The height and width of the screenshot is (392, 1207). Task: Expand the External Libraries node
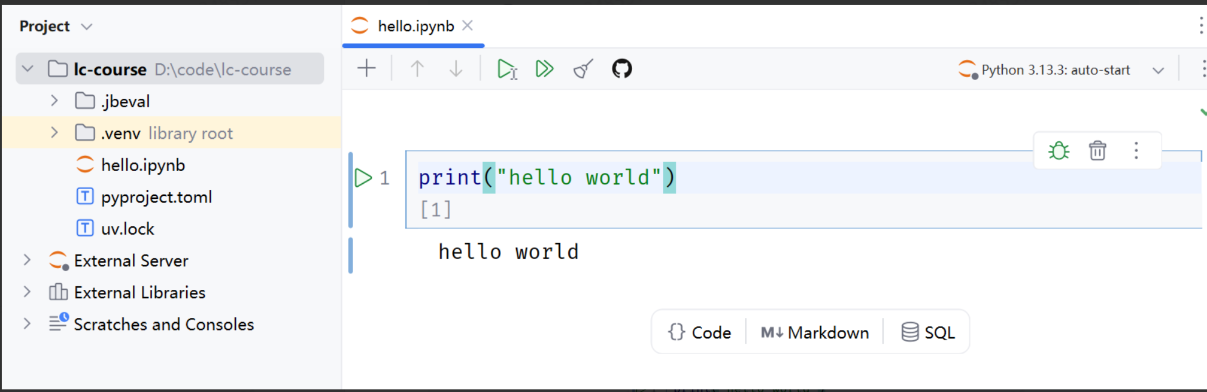pyautogui.click(x=28, y=292)
